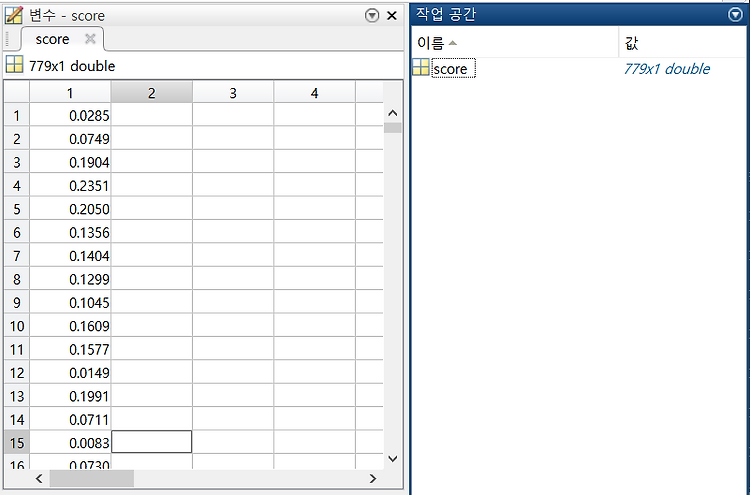
Task: Click the cell containing 0.1404
Action: [70, 256]
